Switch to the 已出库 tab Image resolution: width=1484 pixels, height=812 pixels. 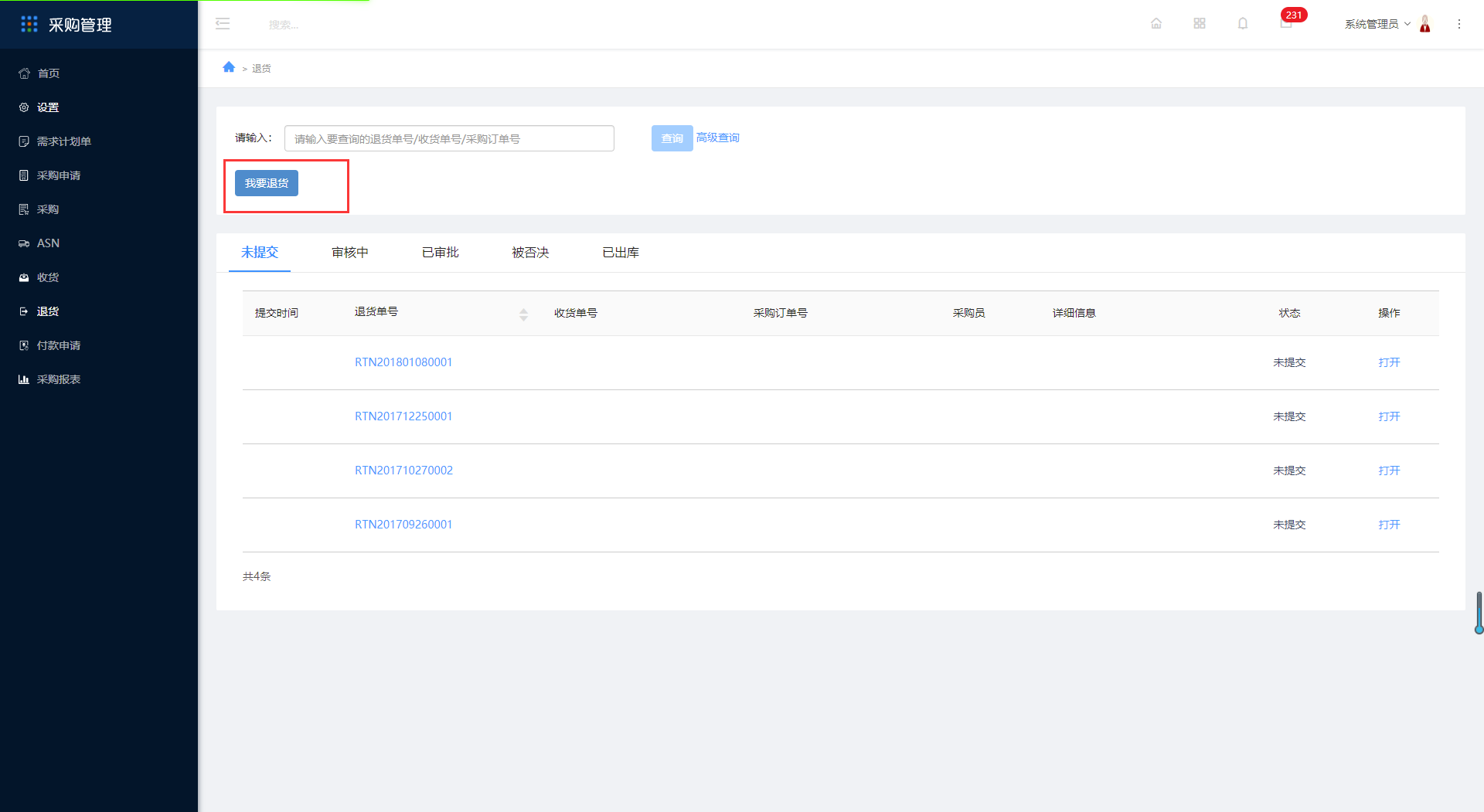pyautogui.click(x=621, y=253)
